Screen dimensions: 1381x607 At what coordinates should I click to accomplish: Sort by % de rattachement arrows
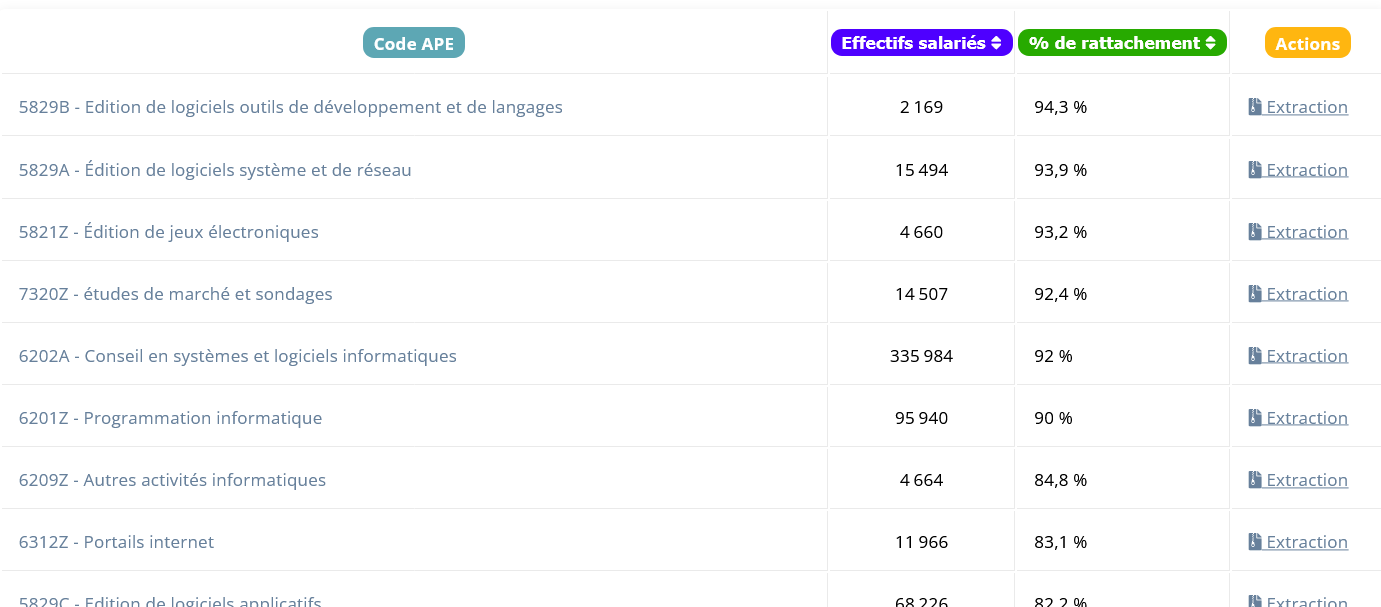pos(1210,43)
